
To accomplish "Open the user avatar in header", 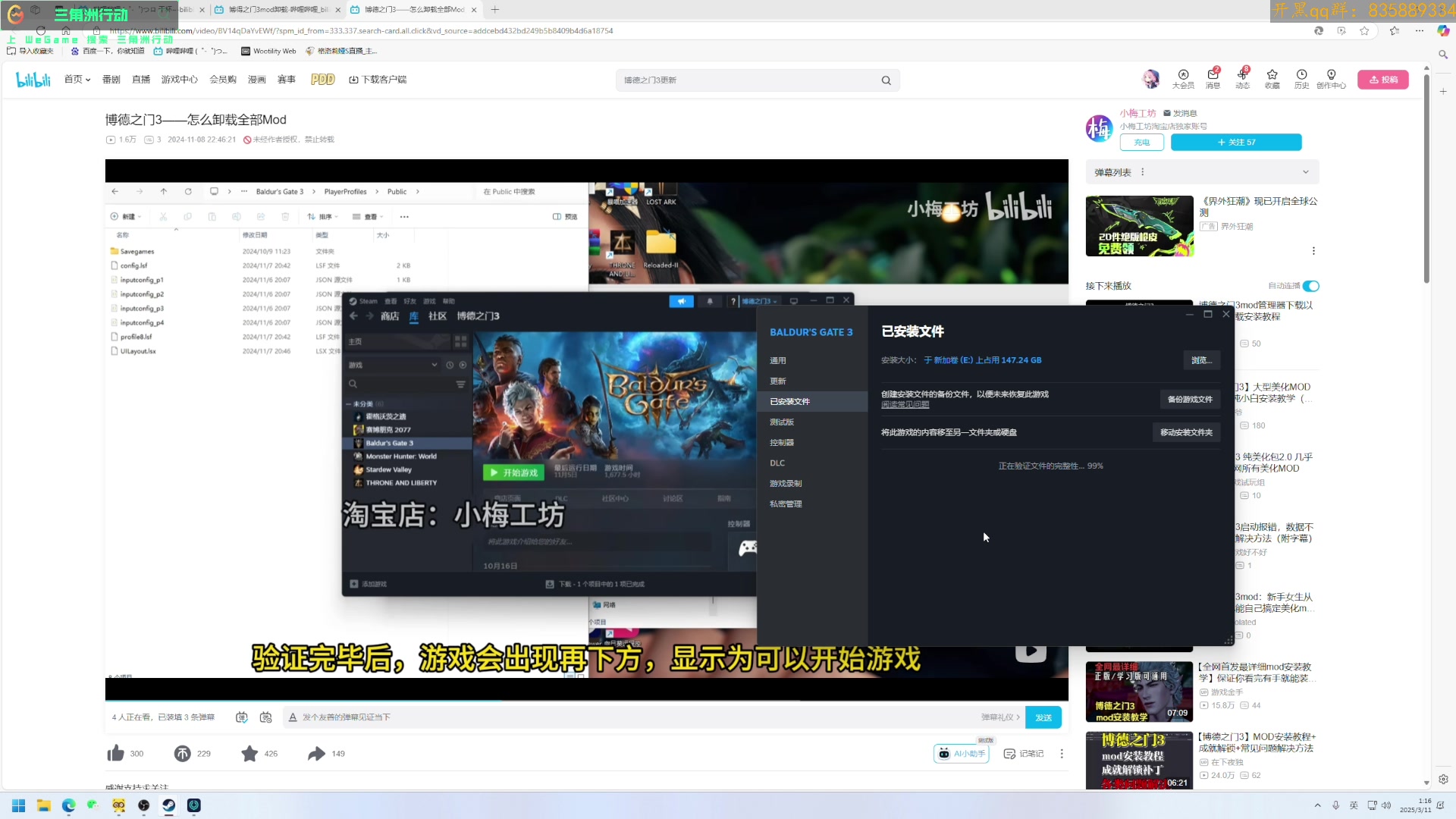I will click(x=1150, y=79).
